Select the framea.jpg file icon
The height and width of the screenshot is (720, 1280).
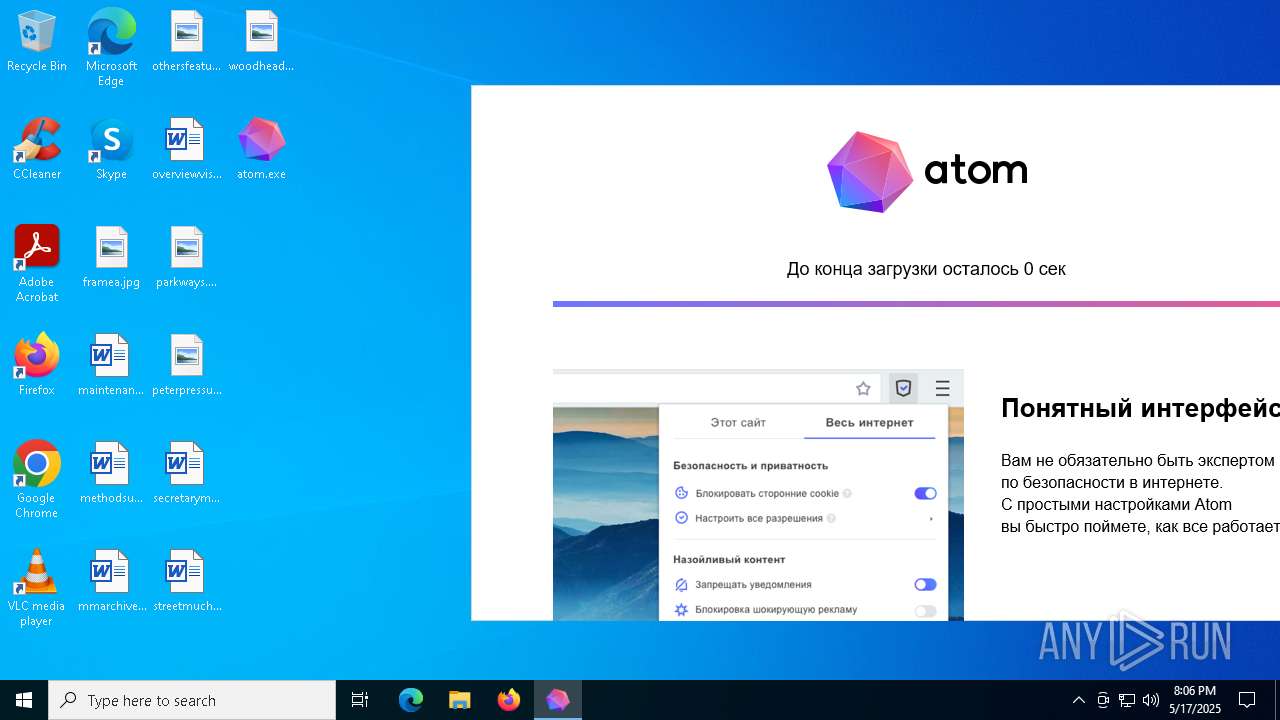click(x=111, y=258)
